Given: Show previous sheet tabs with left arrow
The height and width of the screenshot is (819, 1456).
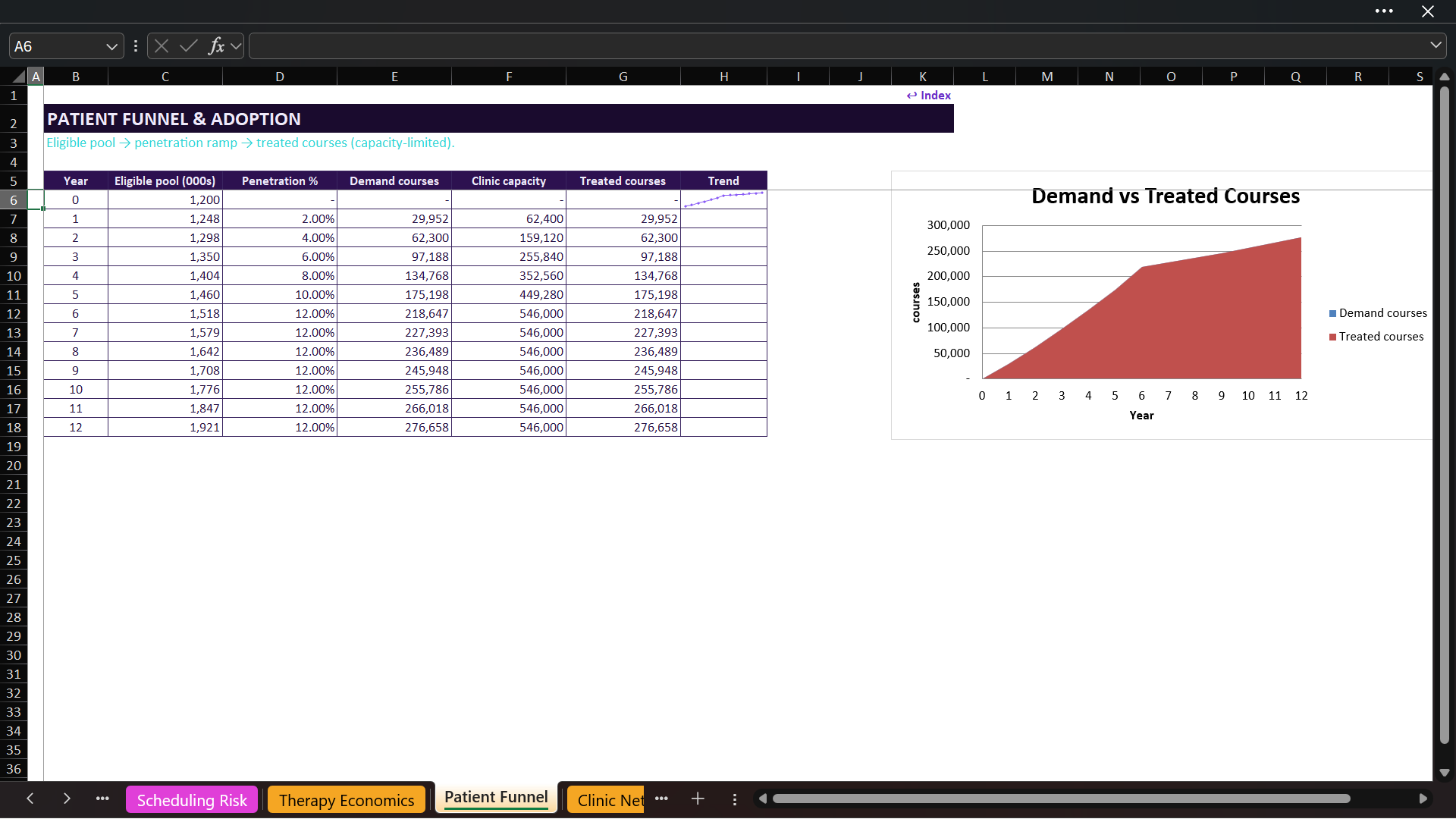Looking at the screenshot, I should 30,799.
